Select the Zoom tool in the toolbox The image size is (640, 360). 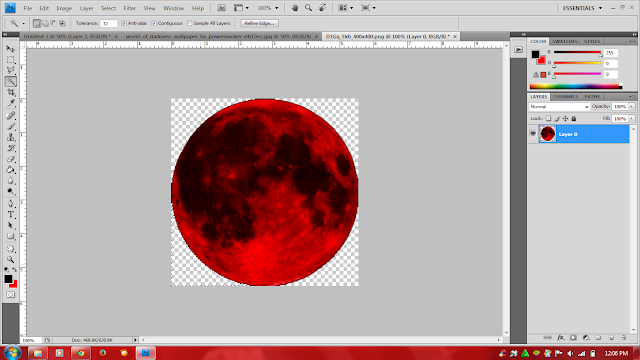click(x=11, y=260)
